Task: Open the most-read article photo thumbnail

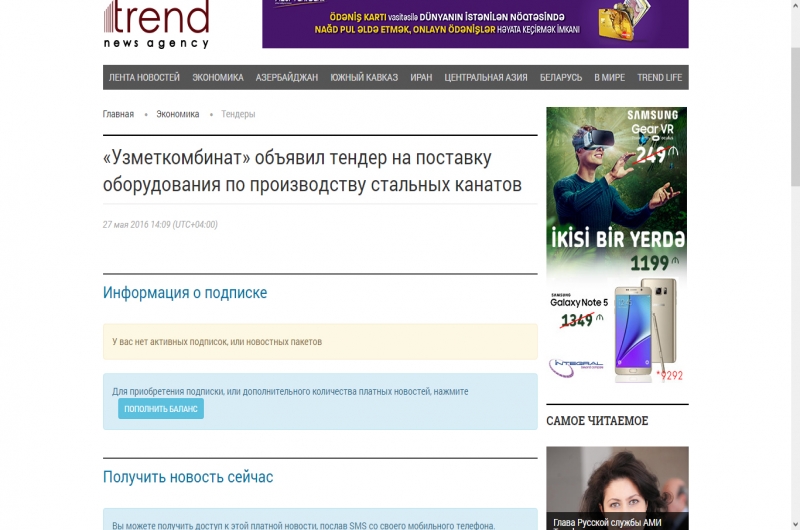Action: pos(617,487)
